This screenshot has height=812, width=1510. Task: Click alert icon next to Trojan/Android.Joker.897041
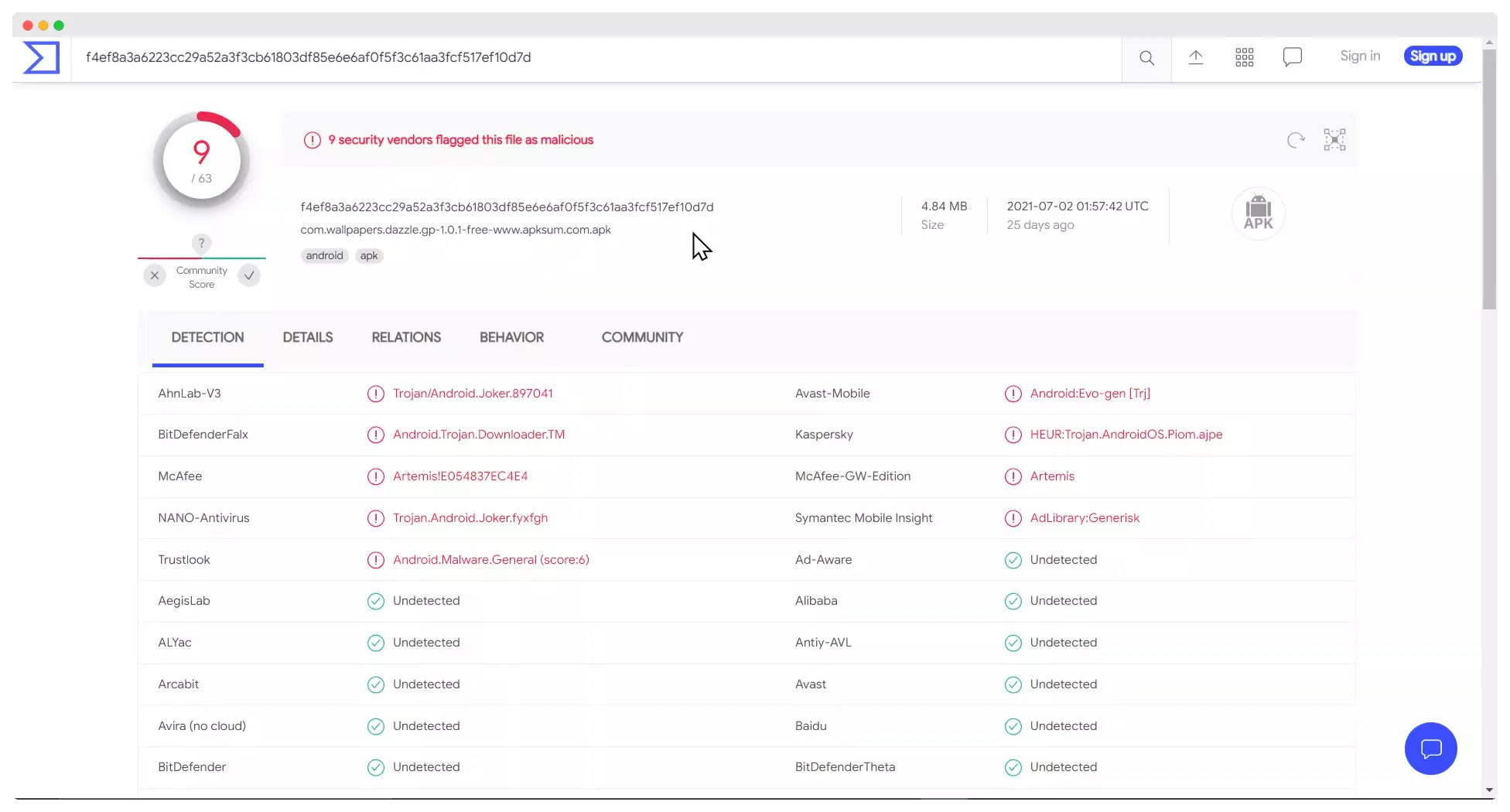point(375,394)
